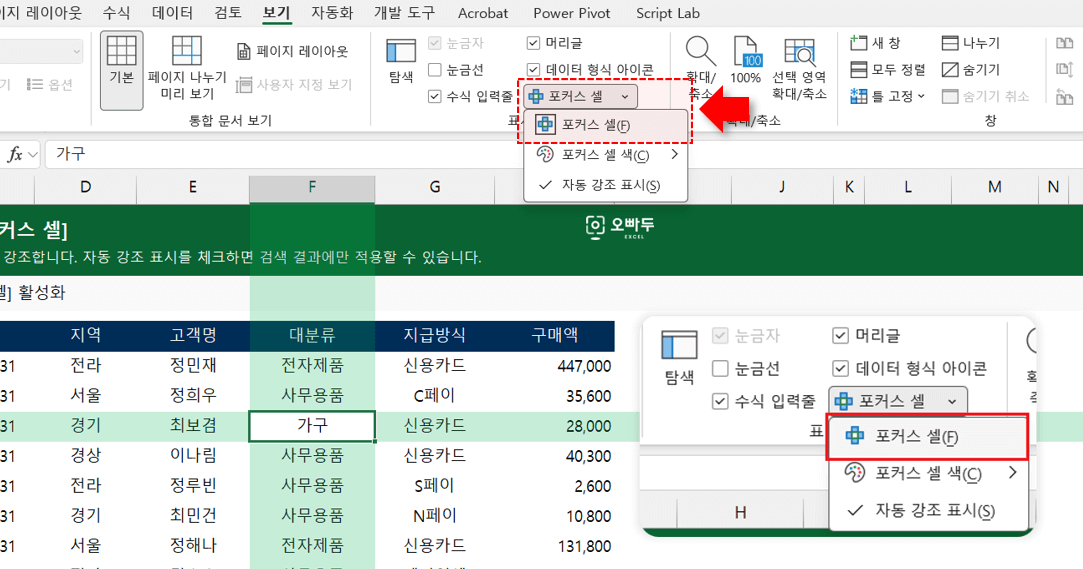This screenshot has width=1083, height=569.
Task: Click the 대분류 table header cell
Action: tap(312, 336)
